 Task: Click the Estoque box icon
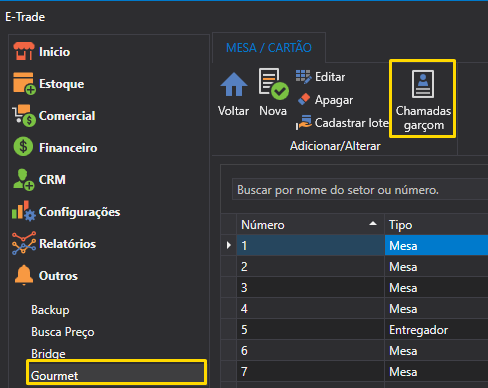(24, 83)
